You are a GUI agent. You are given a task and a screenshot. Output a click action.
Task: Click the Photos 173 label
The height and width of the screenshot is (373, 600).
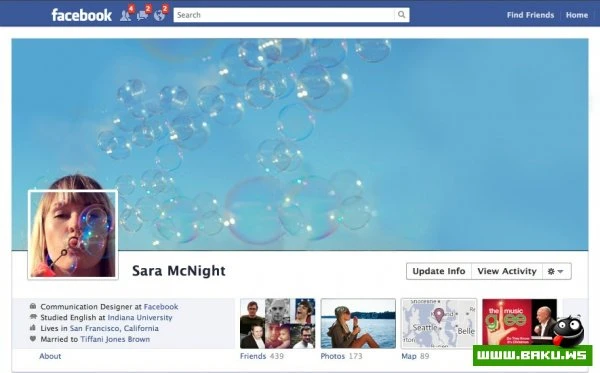click(341, 356)
